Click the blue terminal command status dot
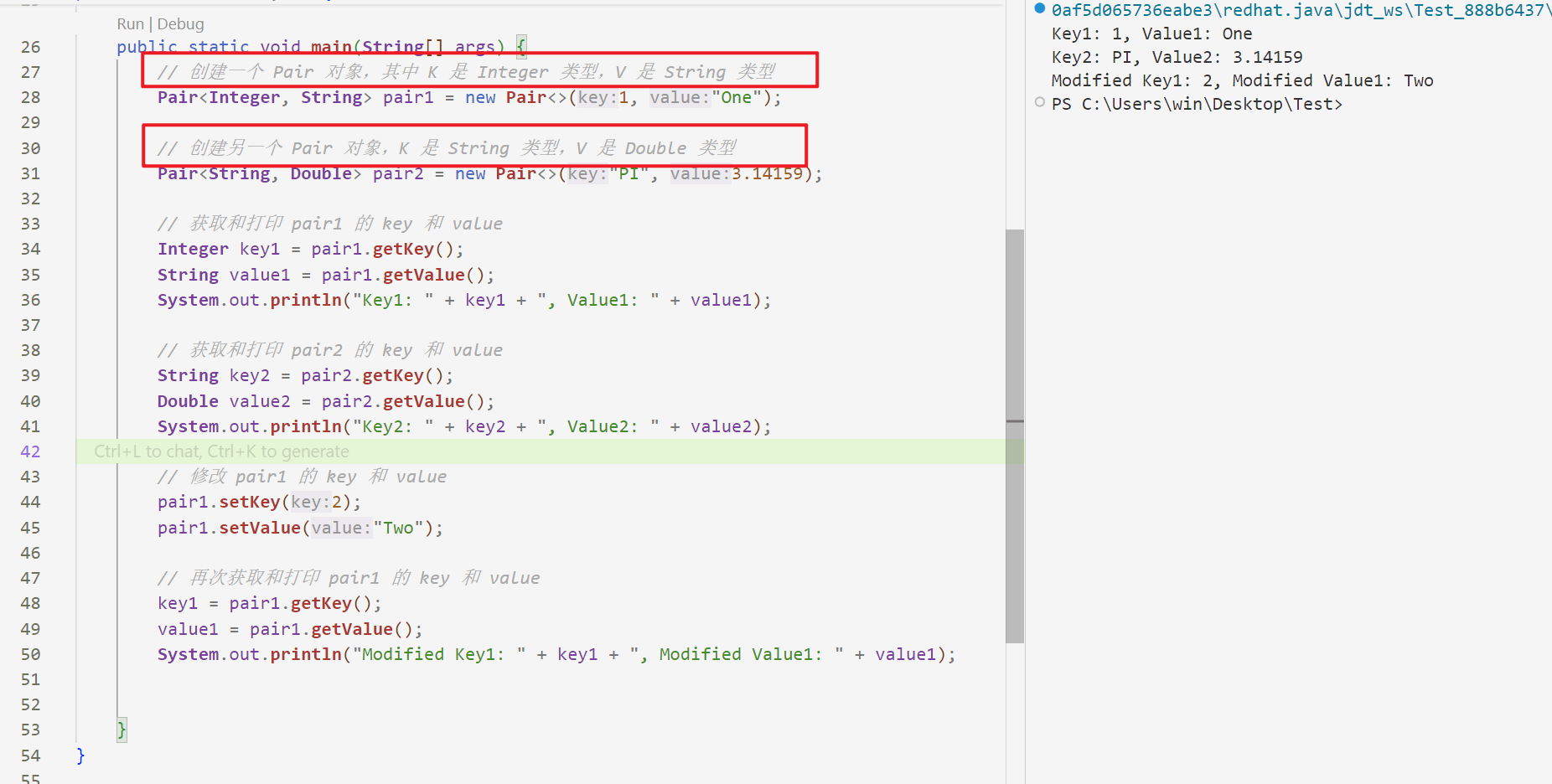The height and width of the screenshot is (784, 1552). tap(1040, 9)
